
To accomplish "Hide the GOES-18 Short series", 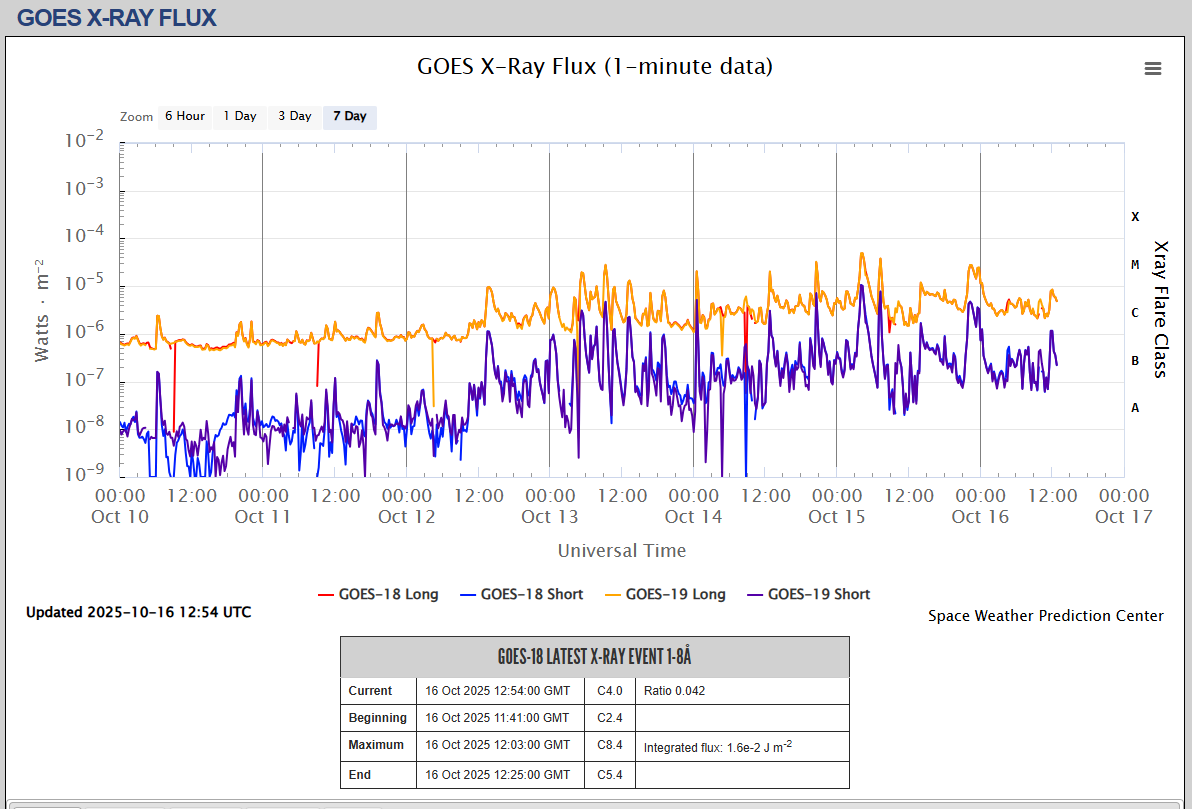I will point(521,594).
